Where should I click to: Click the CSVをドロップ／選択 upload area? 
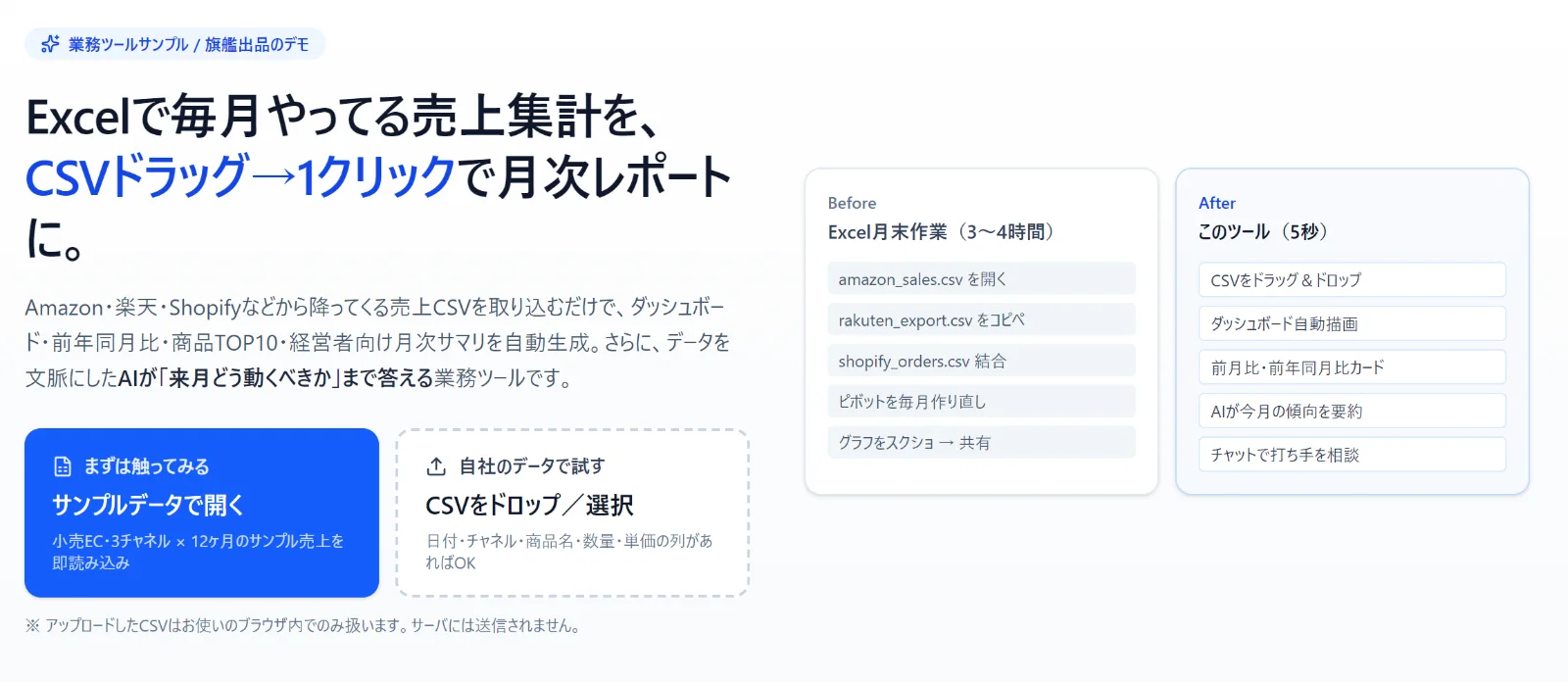tap(572, 512)
